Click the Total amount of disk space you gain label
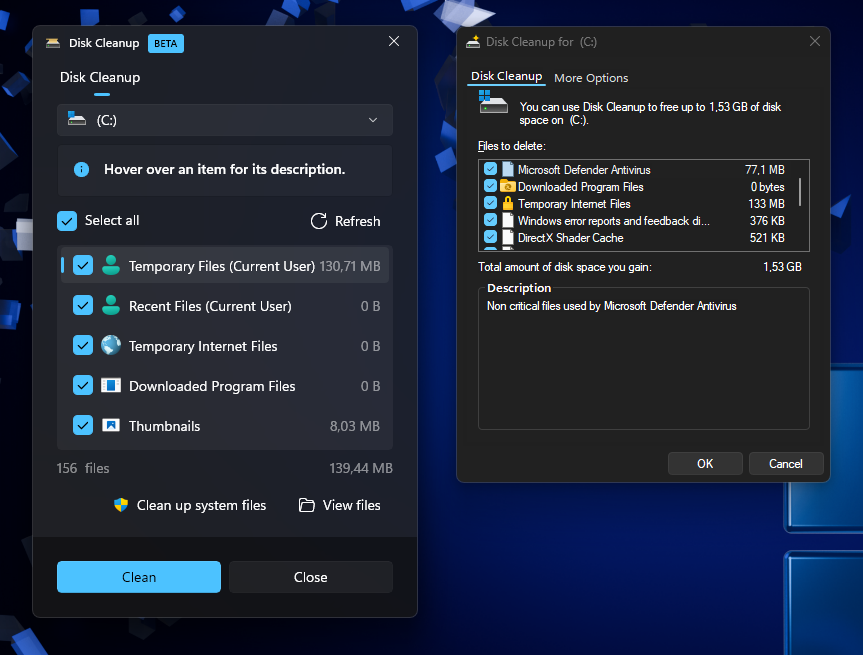This screenshot has width=863, height=655. 565,267
